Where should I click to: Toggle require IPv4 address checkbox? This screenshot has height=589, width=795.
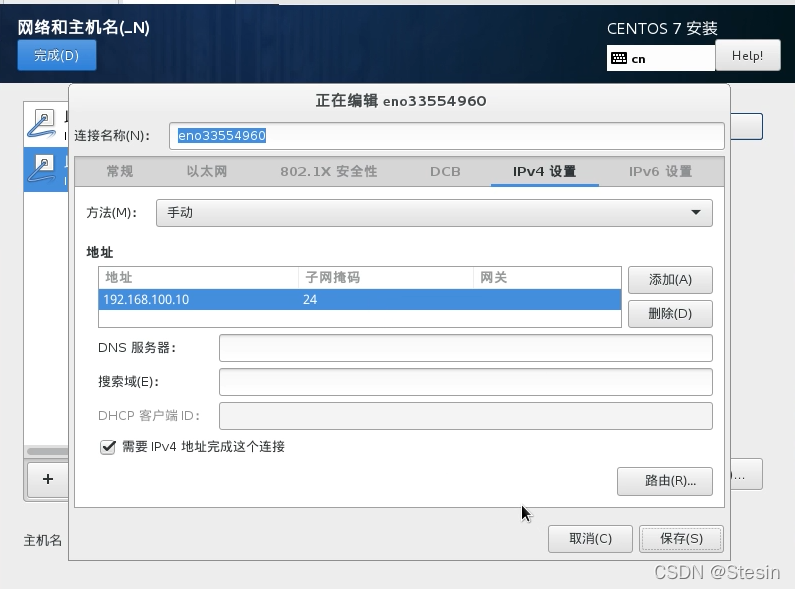107,447
